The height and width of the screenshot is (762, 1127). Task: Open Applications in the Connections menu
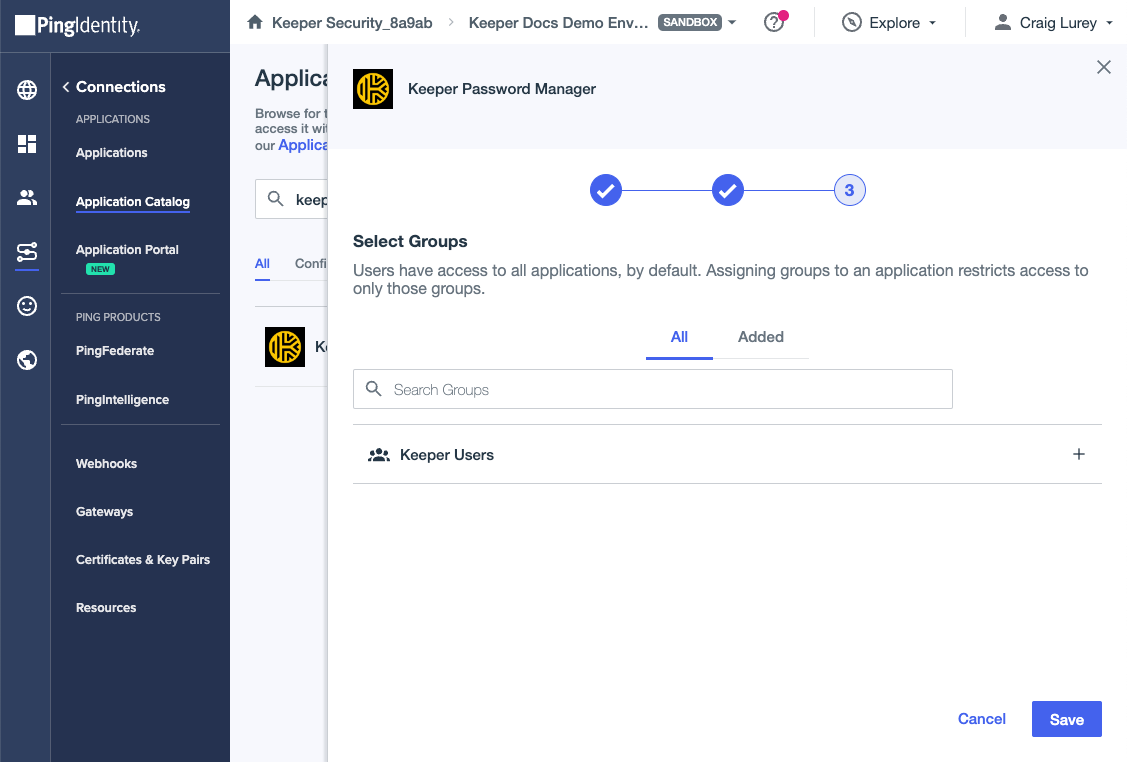pyautogui.click(x=111, y=153)
